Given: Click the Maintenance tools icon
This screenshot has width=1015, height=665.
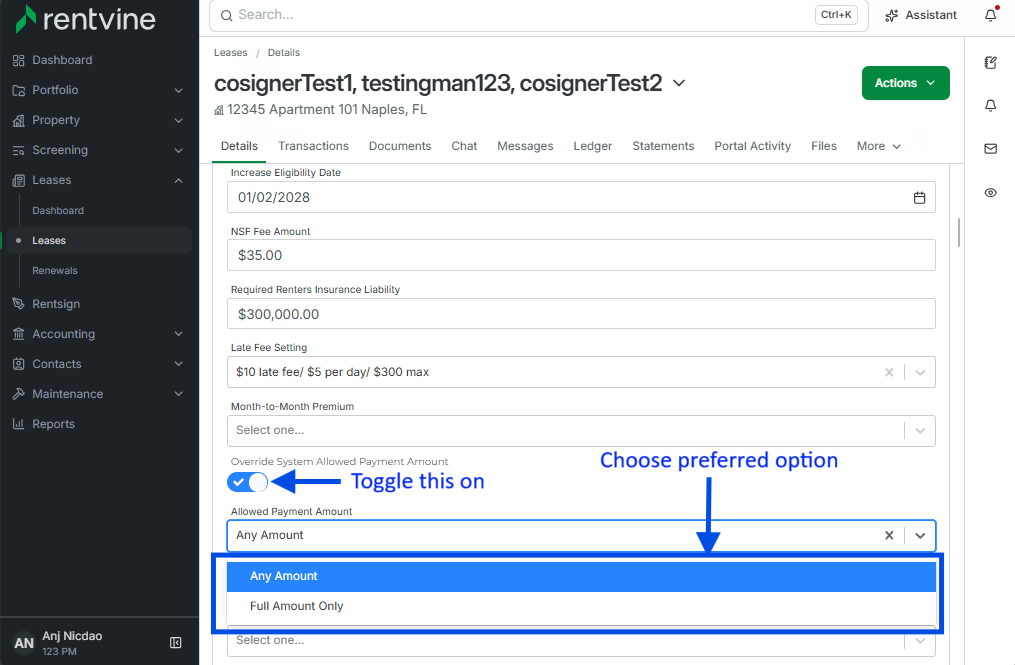Looking at the screenshot, I should (19, 394).
